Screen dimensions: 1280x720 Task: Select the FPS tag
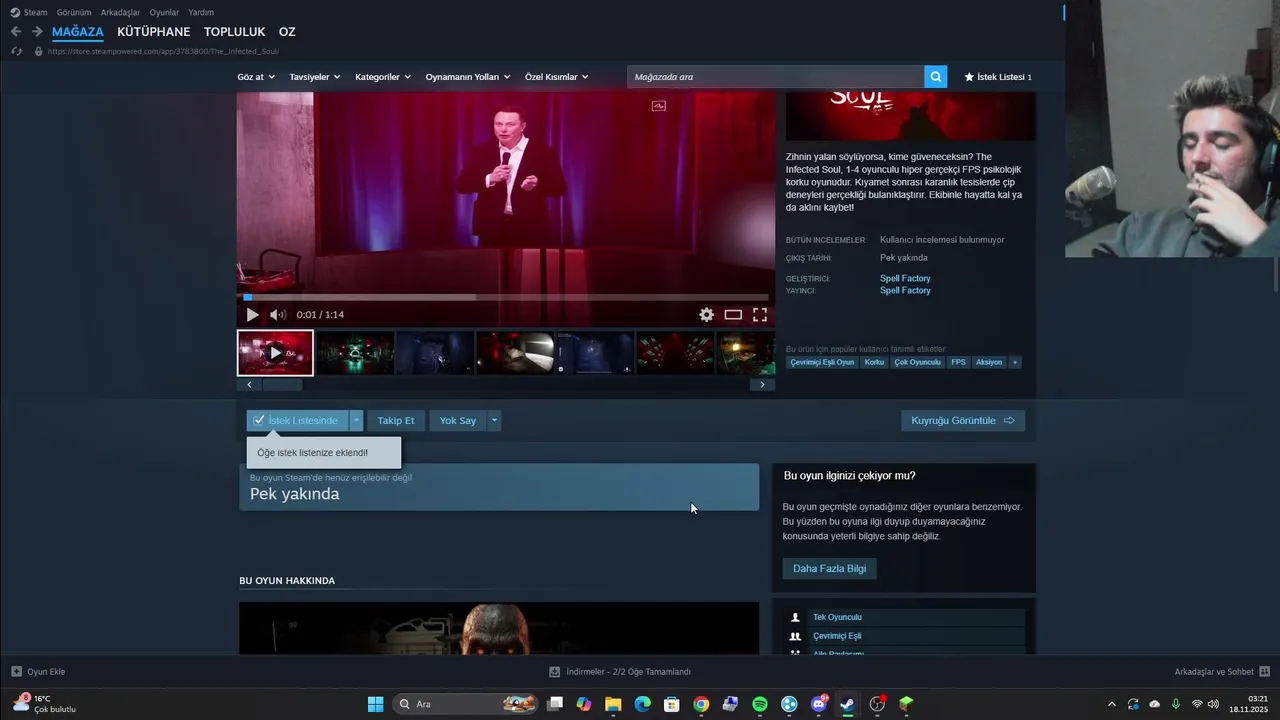coord(958,362)
